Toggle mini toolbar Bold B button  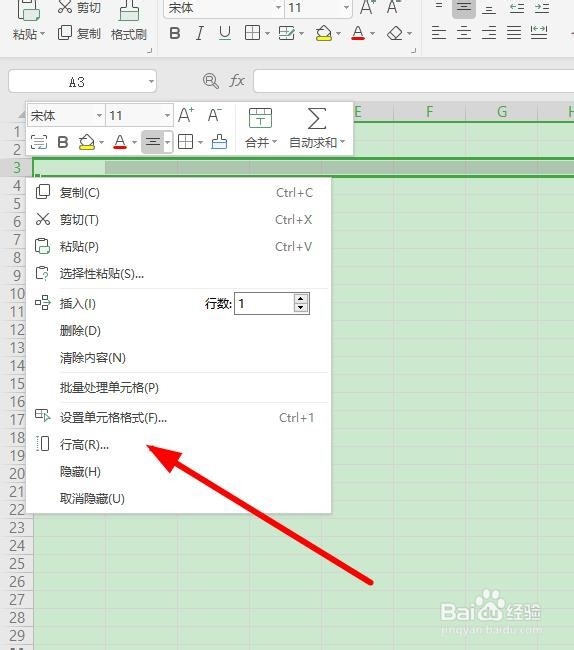click(x=63, y=142)
